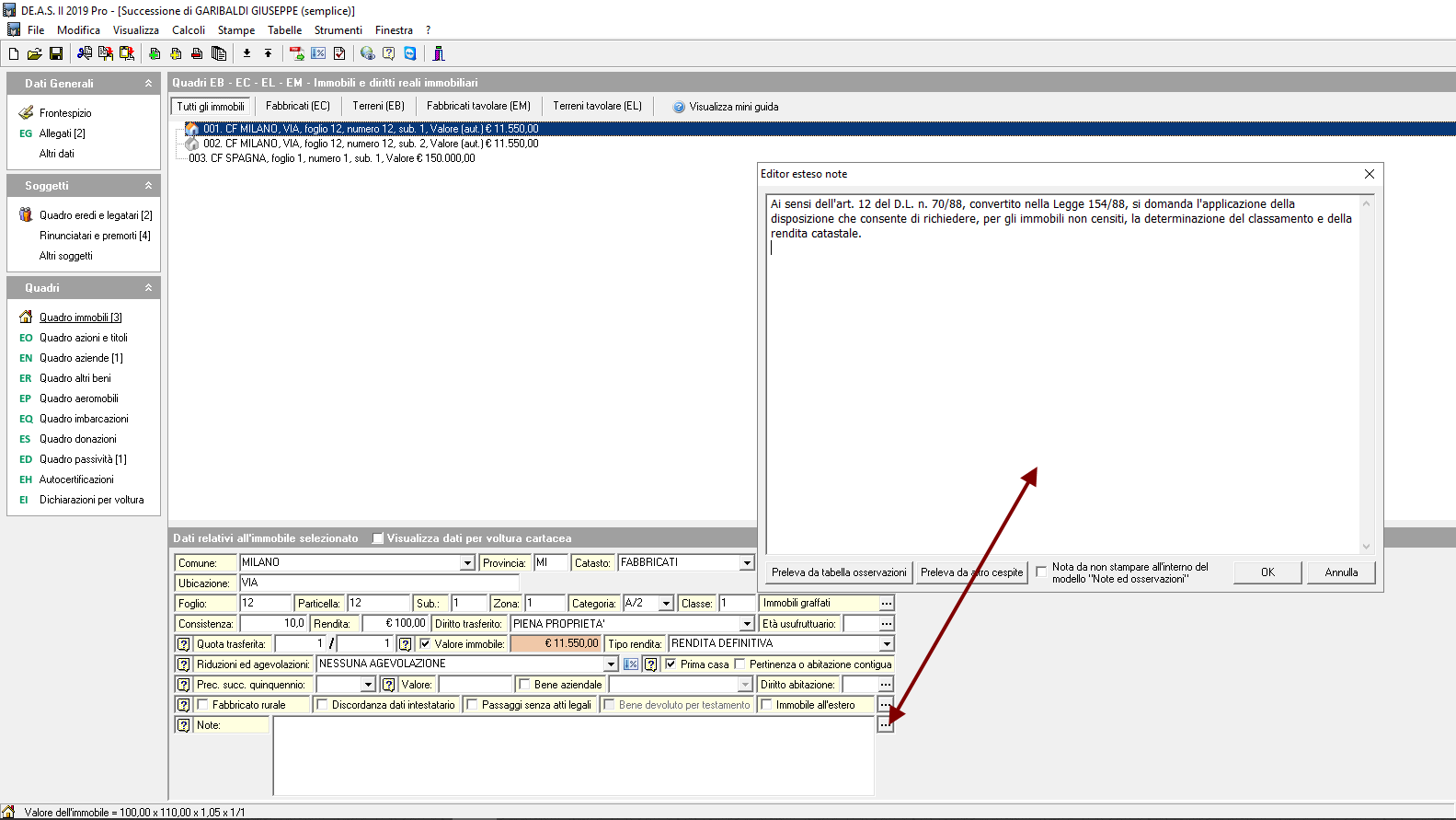Collapse the Dati Generali sidebar panel

click(148, 84)
